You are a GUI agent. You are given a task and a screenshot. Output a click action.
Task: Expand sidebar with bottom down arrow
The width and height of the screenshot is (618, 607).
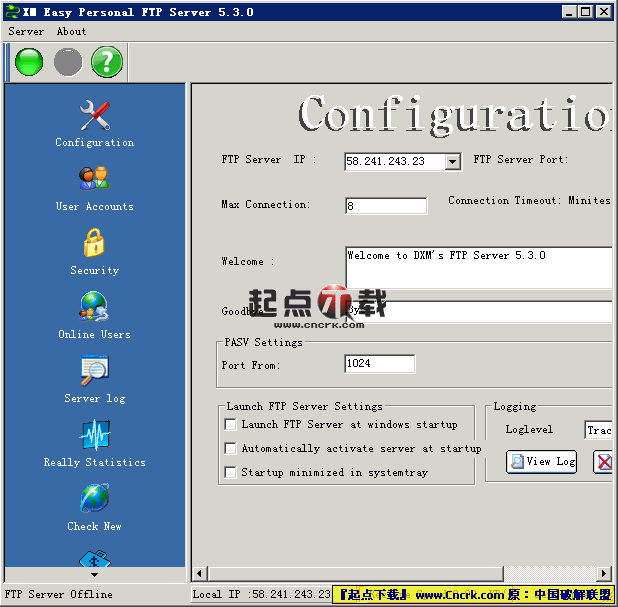point(95,575)
